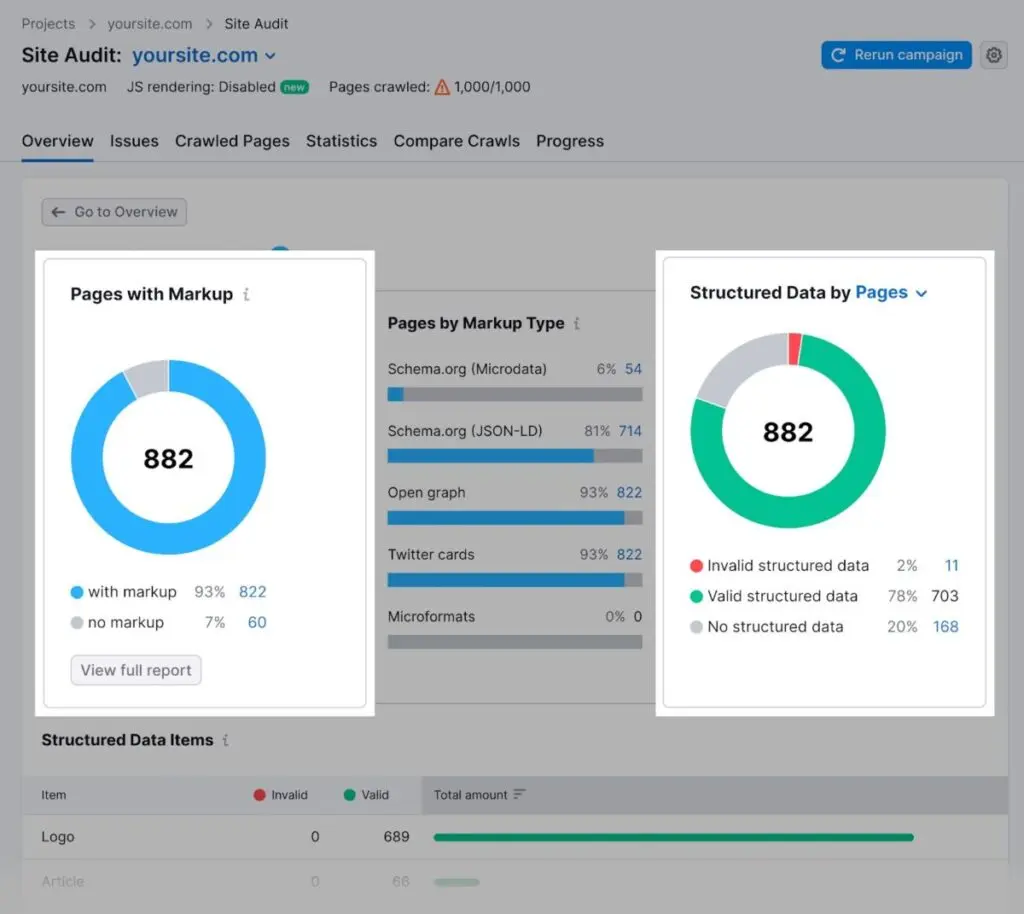The width and height of the screenshot is (1024, 914).
Task: Click the warning triangle near Pages crawled
Action: tap(442, 87)
